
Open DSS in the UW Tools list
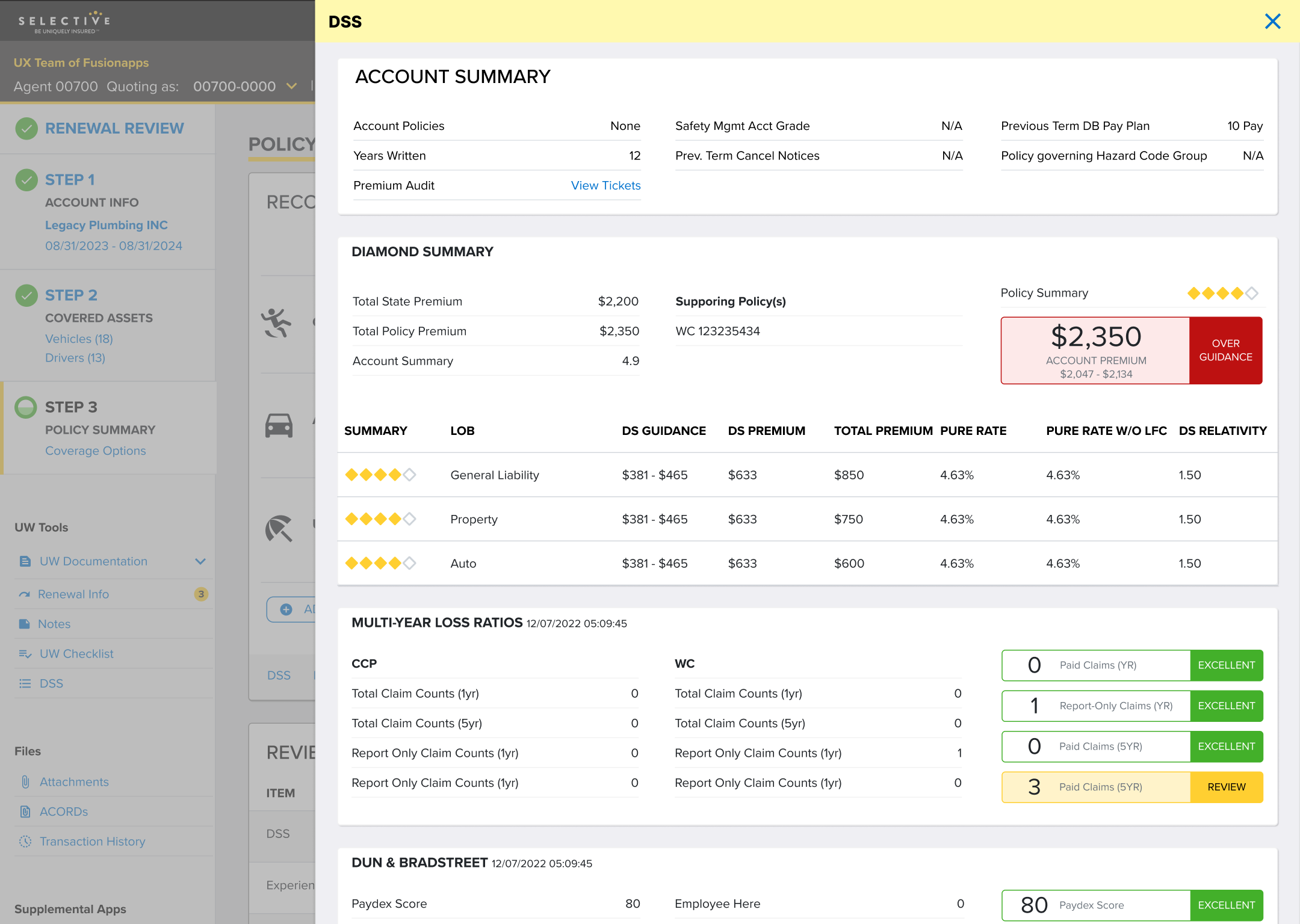52,683
